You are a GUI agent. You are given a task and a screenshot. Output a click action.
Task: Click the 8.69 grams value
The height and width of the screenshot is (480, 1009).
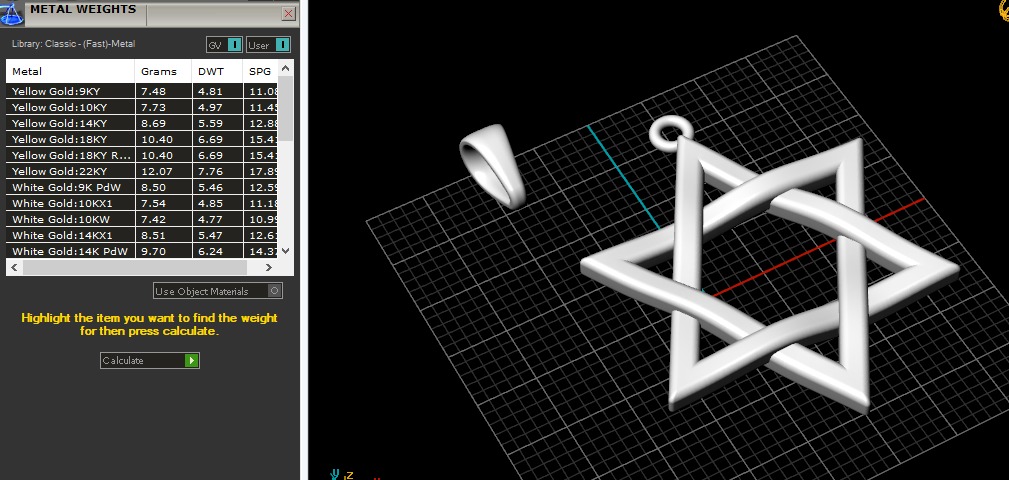click(x=153, y=124)
